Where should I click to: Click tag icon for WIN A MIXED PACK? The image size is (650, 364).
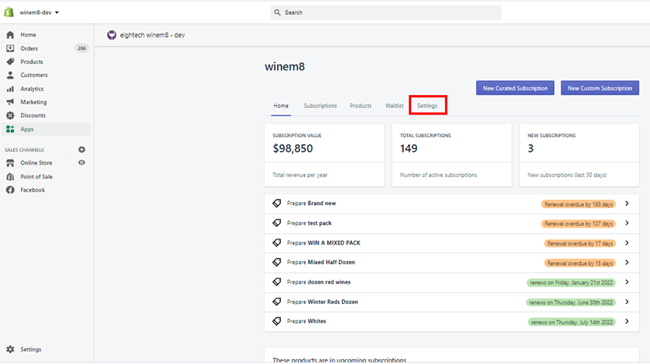click(276, 243)
